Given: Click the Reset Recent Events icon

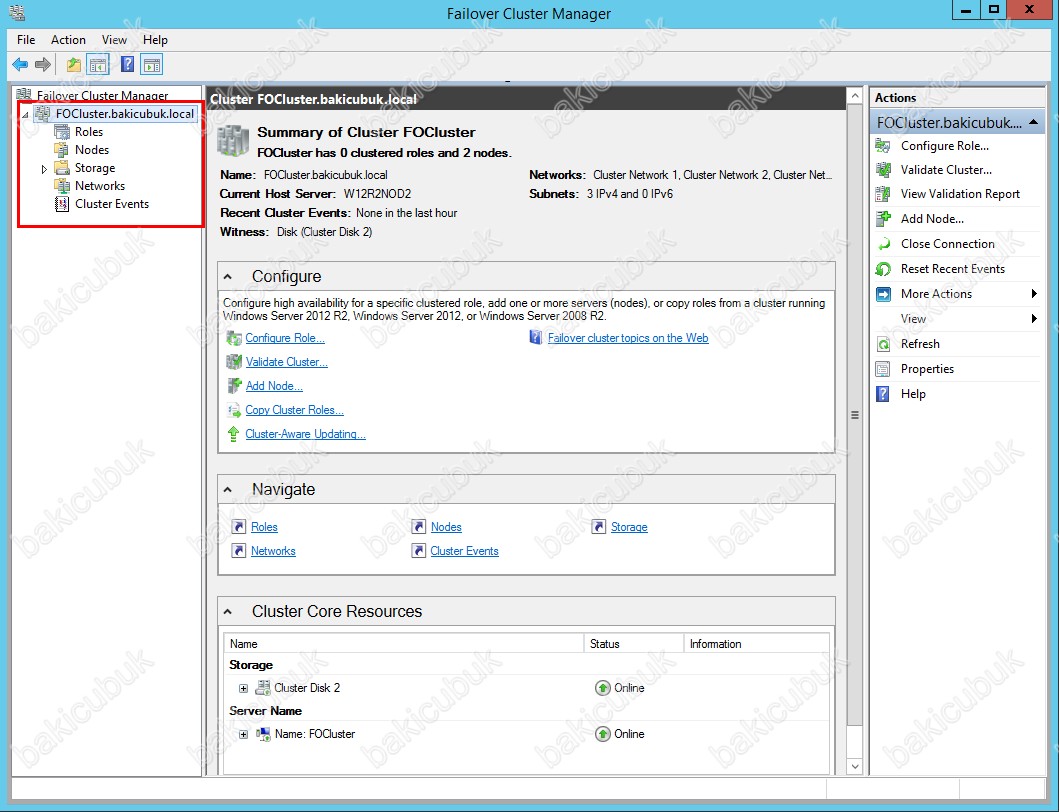Looking at the screenshot, I should 883,269.
